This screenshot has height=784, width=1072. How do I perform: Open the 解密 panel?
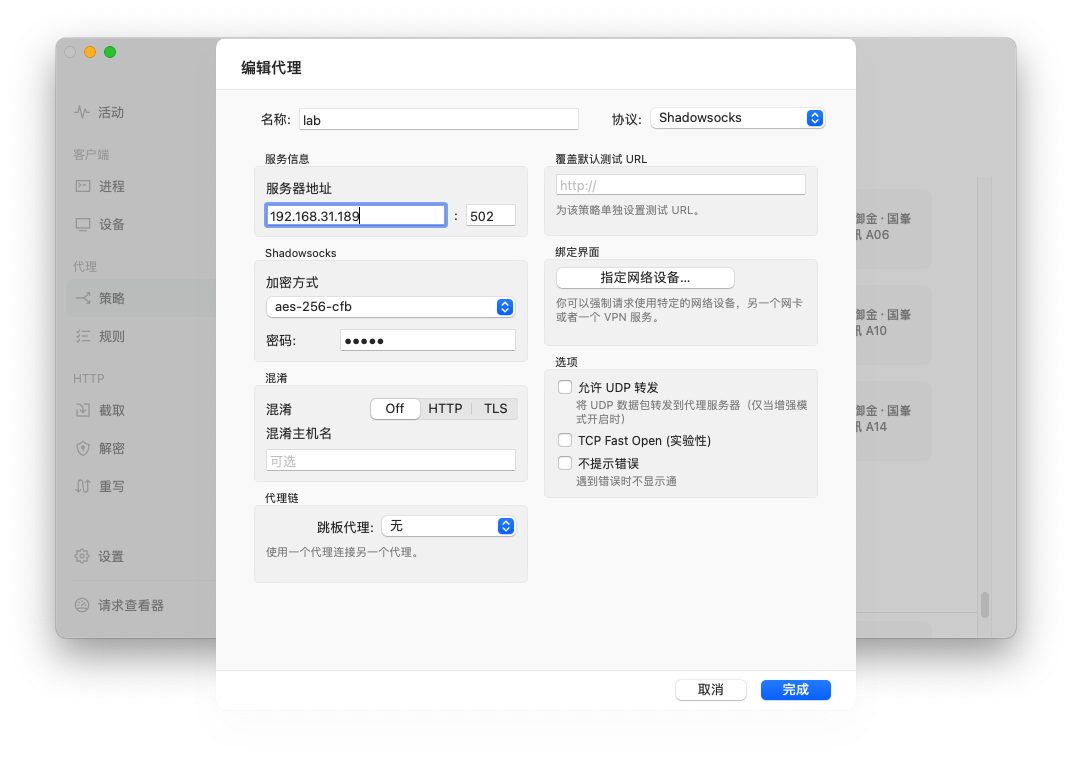[100, 448]
